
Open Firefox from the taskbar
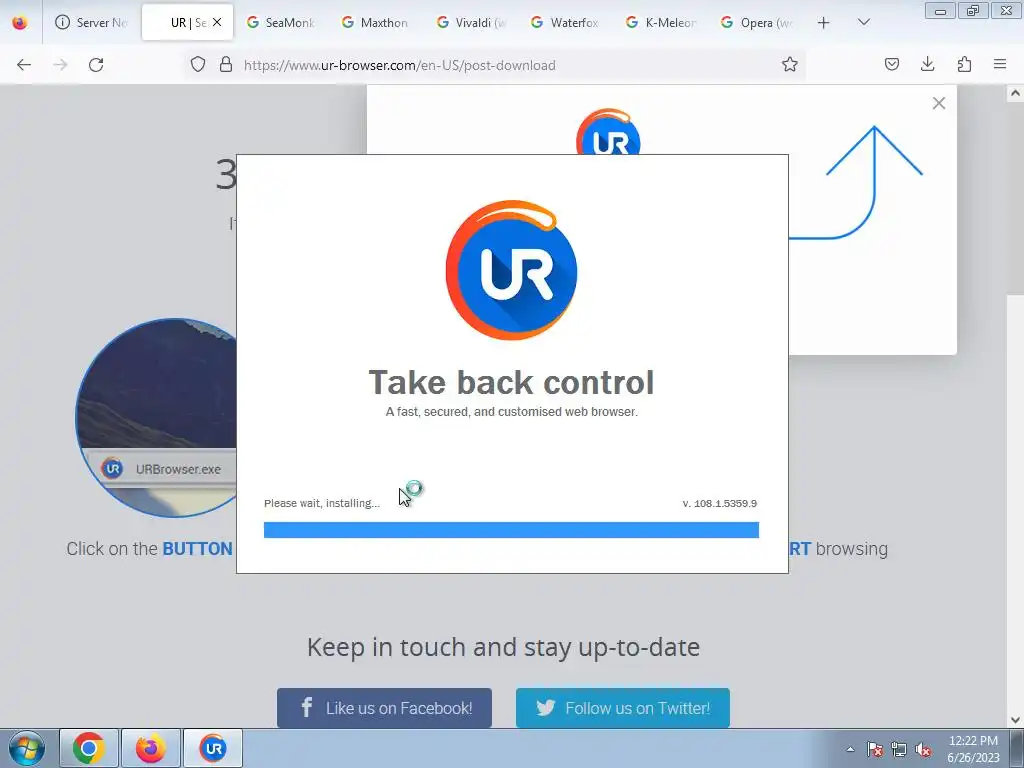tap(151, 748)
